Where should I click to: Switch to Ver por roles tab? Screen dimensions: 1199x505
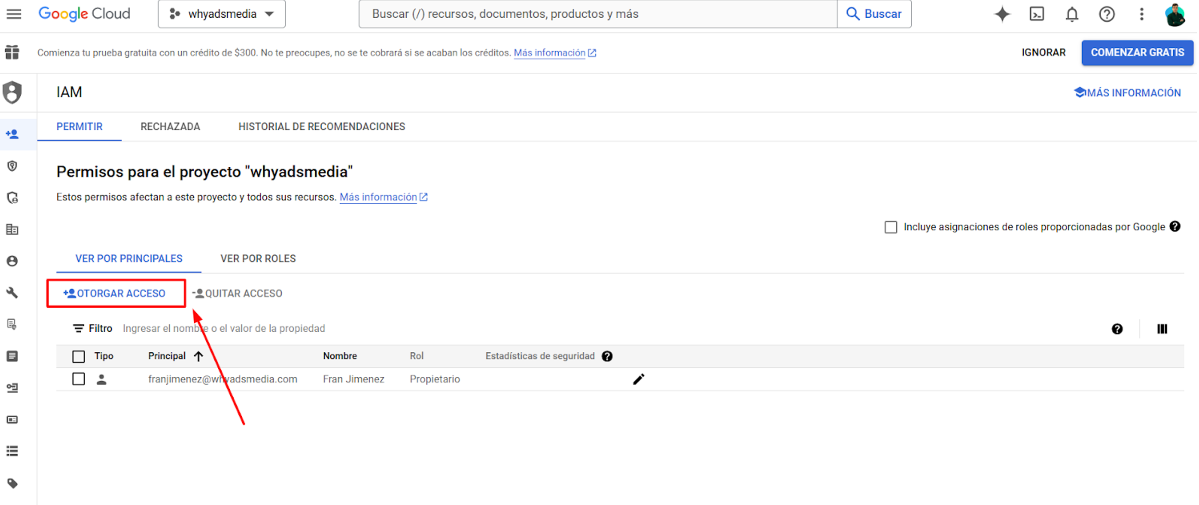[258, 258]
